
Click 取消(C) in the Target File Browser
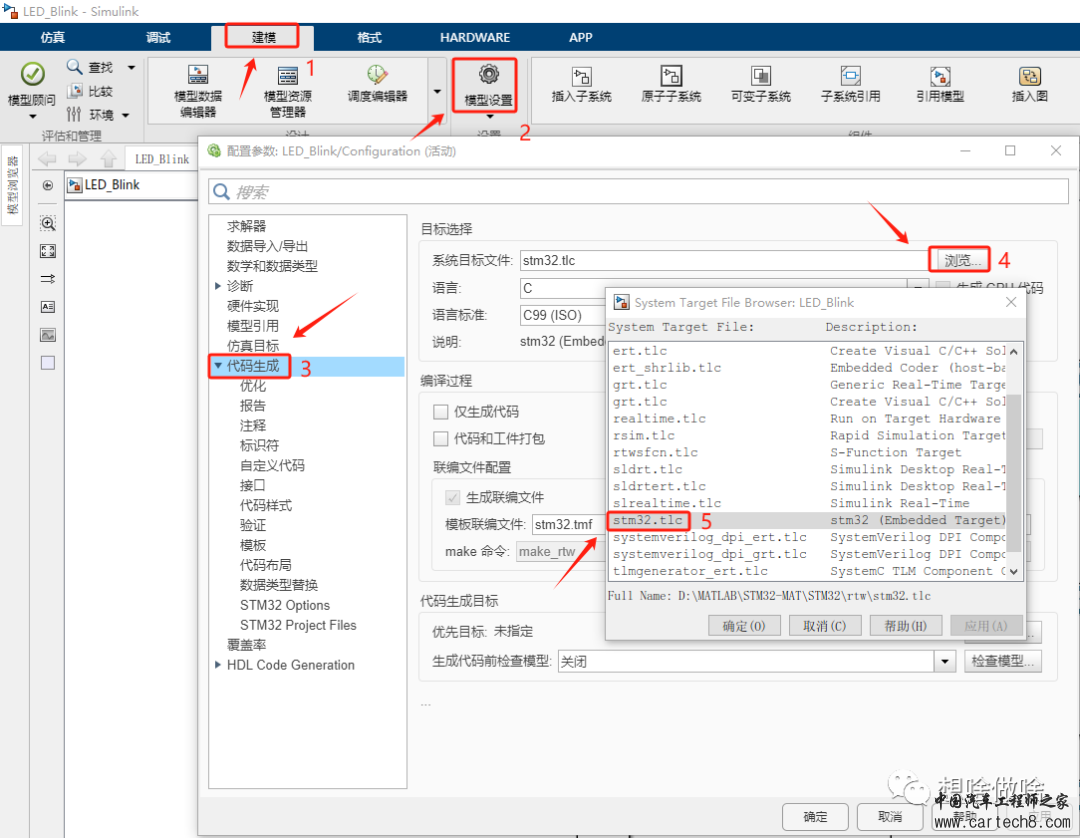[824, 626]
